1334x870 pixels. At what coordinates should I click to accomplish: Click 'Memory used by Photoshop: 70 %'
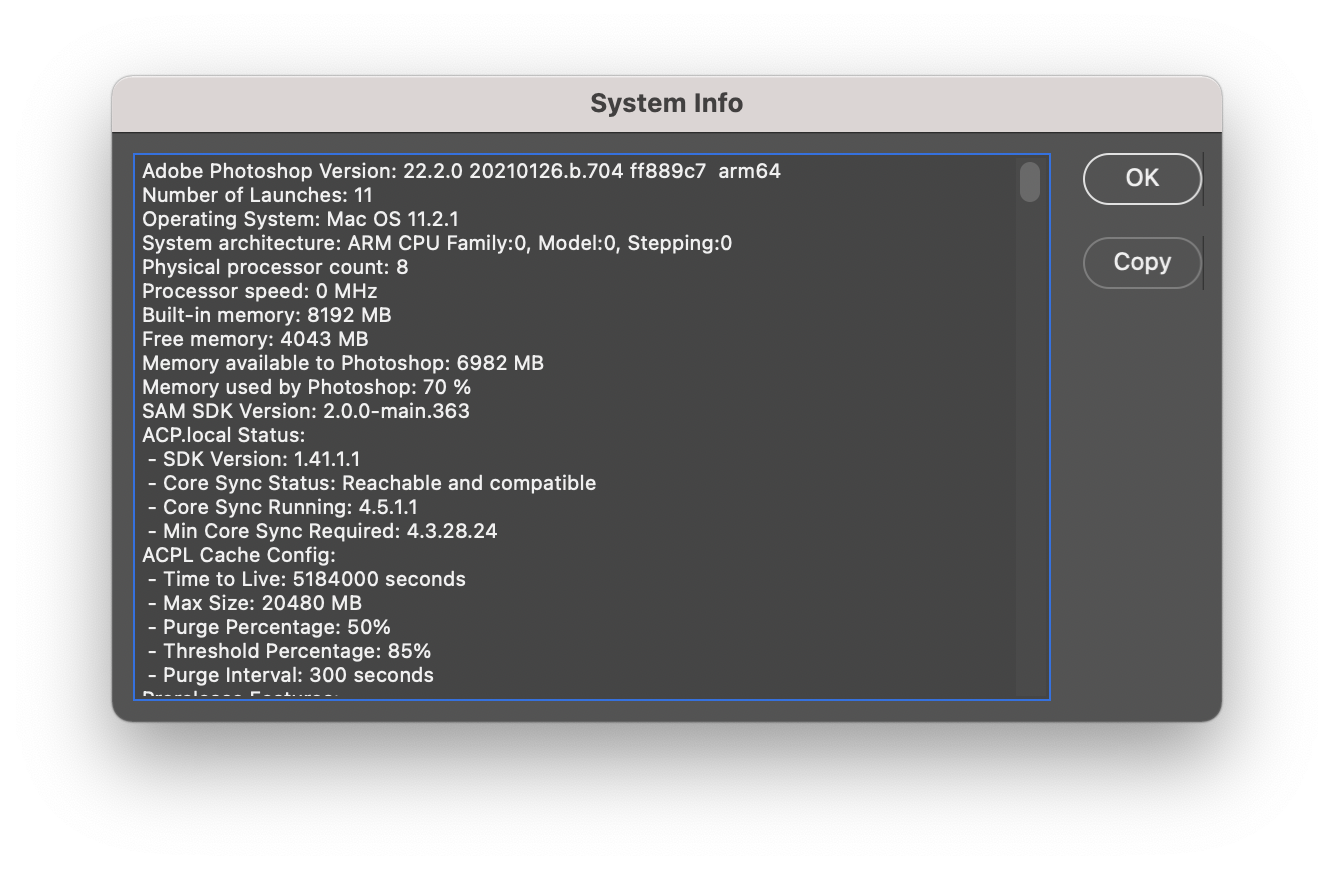click(306, 387)
